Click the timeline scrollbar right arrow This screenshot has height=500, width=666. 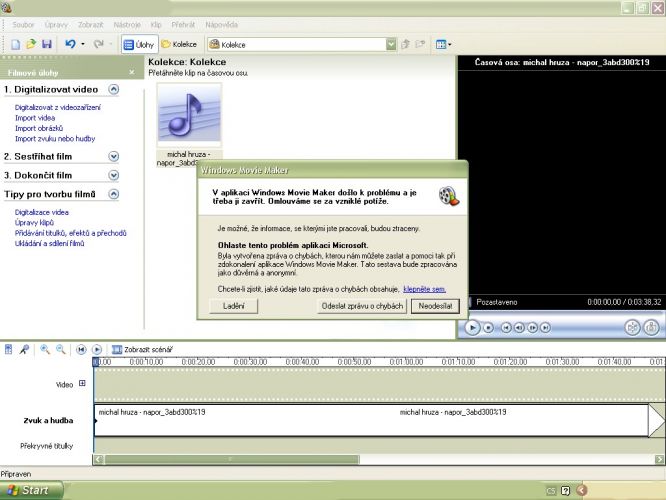[x=659, y=459]
